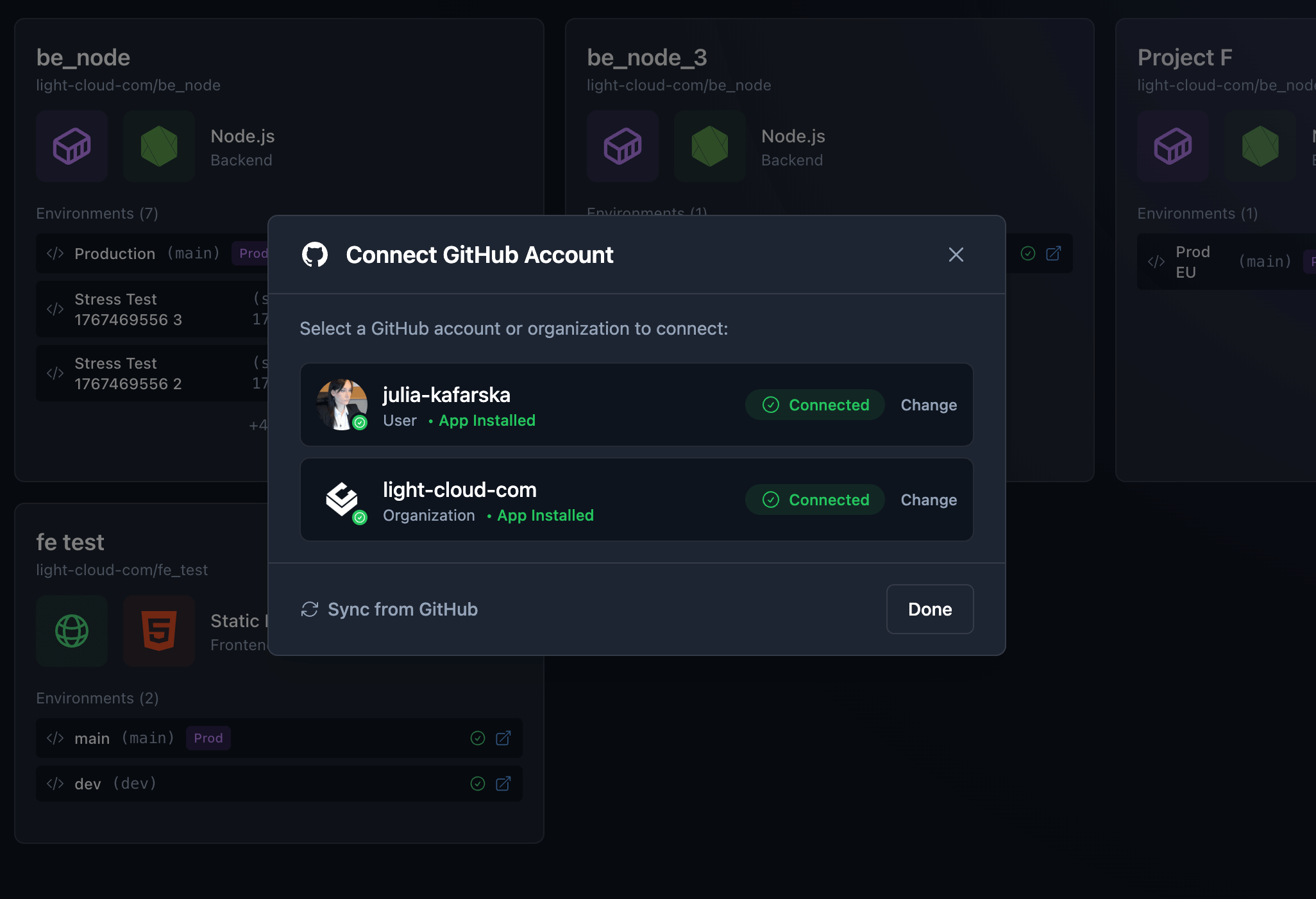Select the Node.js icon on be_node card
The image size is (1316, 899).
[158, 146]
